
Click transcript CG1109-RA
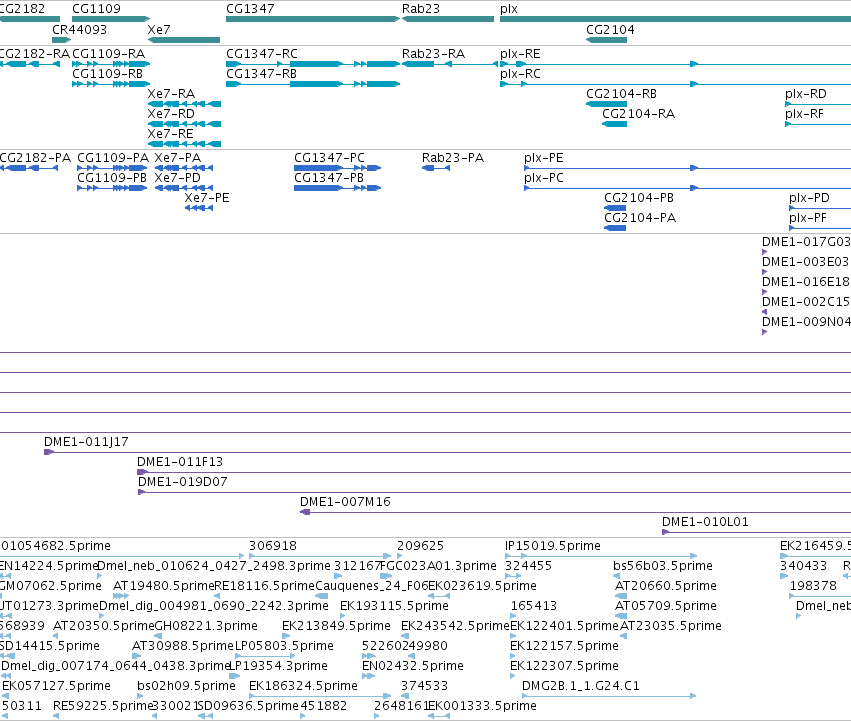coord(111,64)
